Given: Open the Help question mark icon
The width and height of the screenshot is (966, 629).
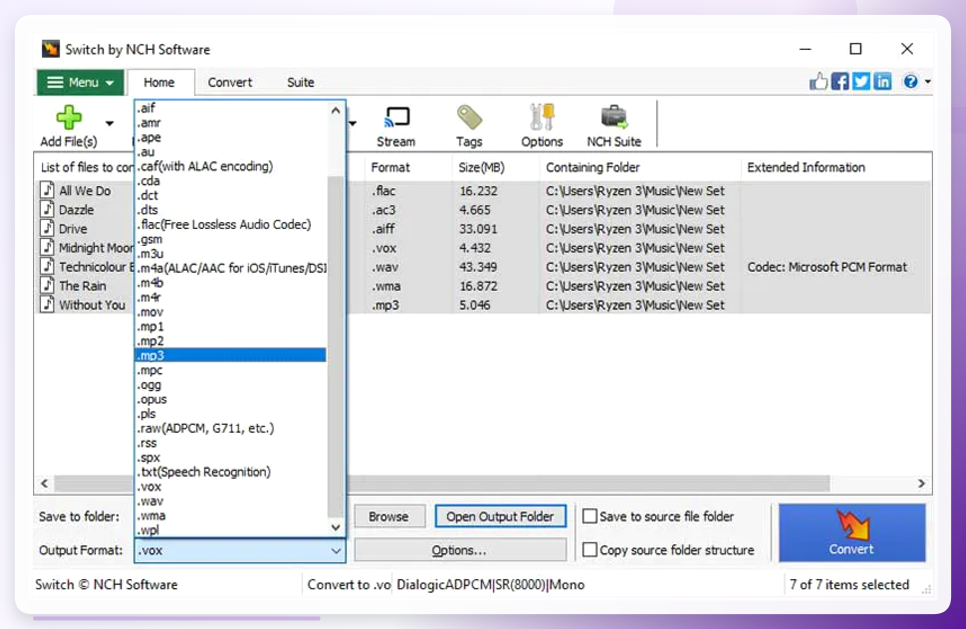Looking at the screenshot, I should 911,81.
